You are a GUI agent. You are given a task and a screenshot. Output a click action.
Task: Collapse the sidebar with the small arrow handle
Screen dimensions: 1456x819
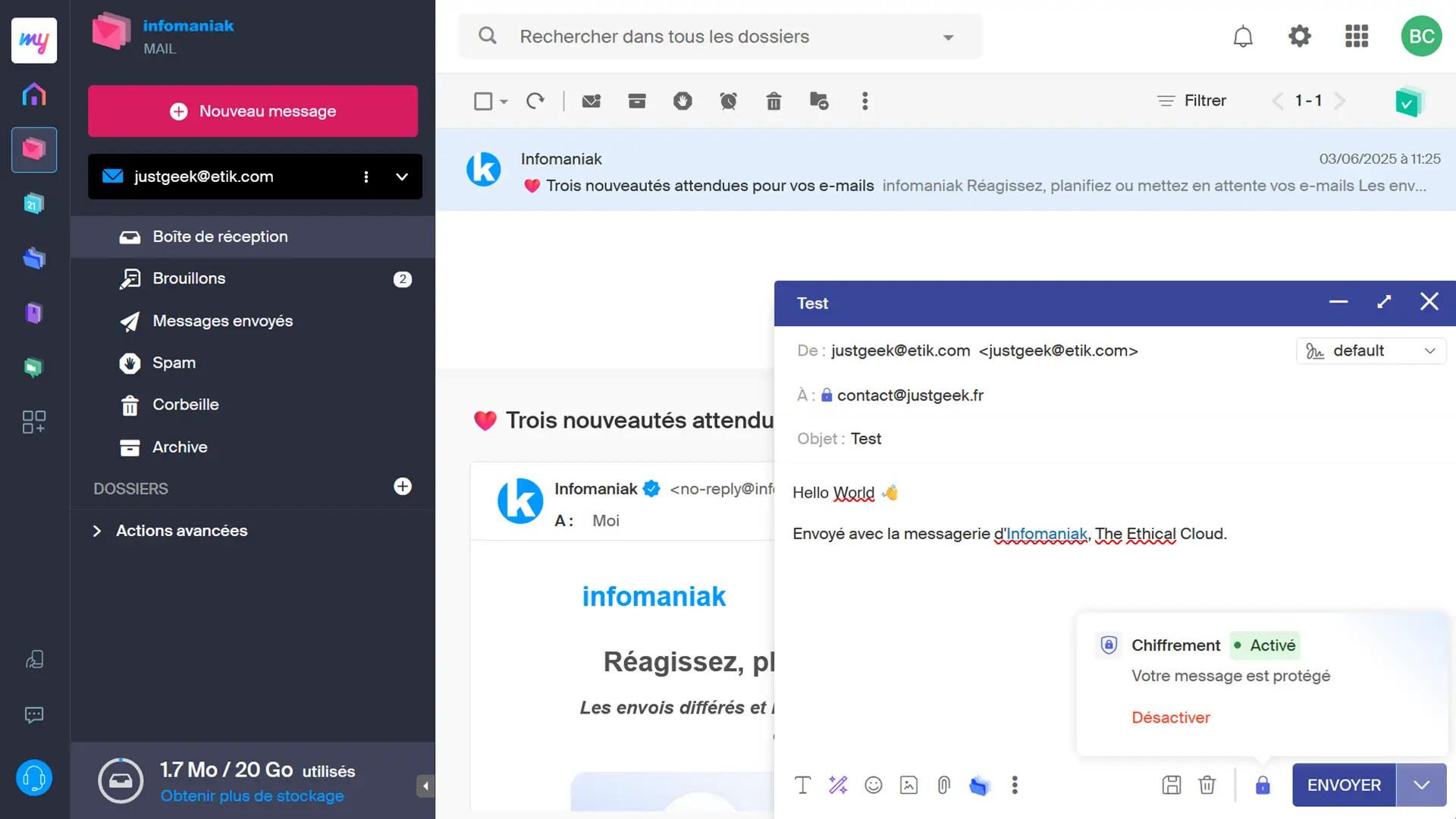pyautogui.click(x=425, y=786)
